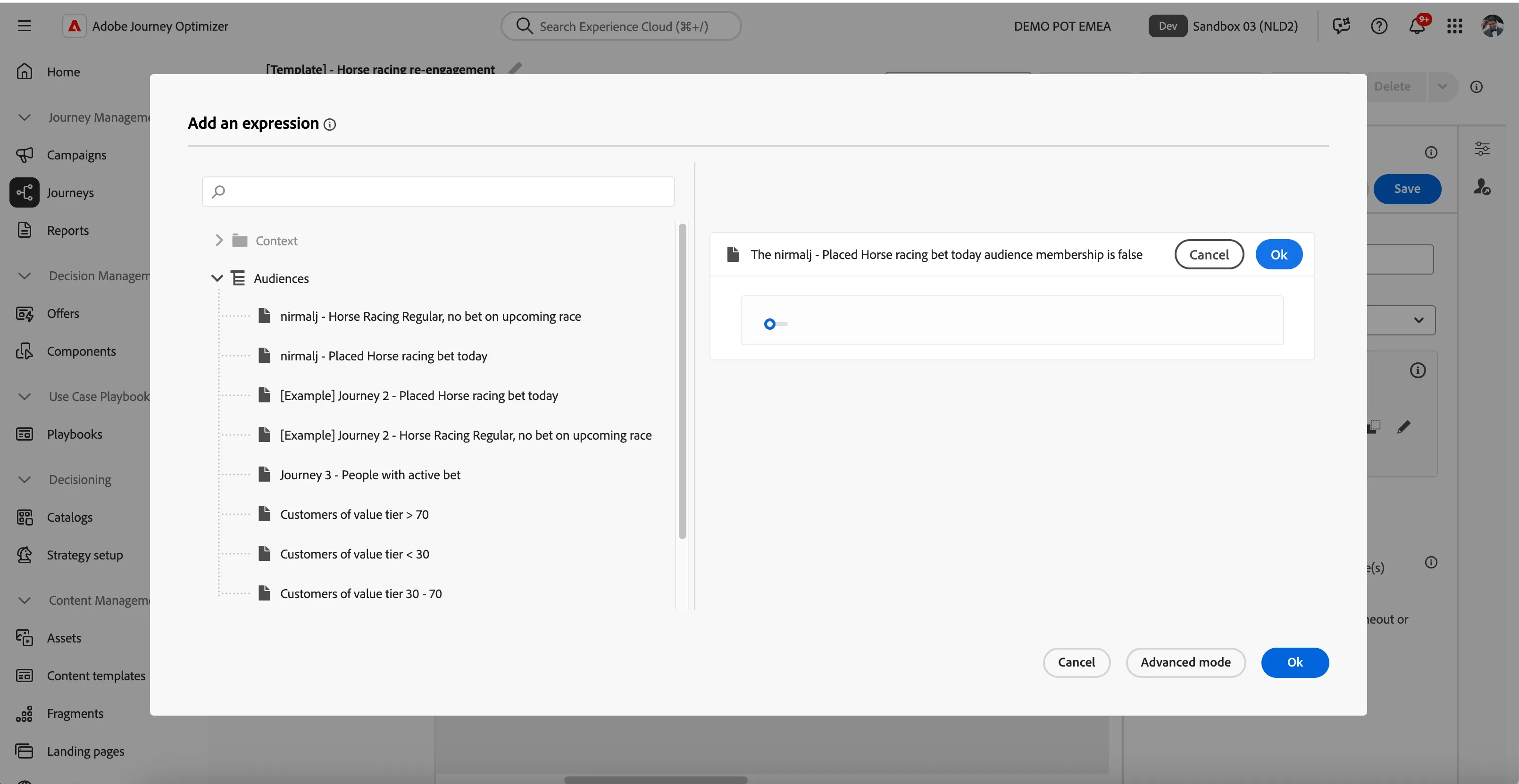Open the notifications bell
Viewport: 1519px width, 784px height.
(x=1417, y=26)
